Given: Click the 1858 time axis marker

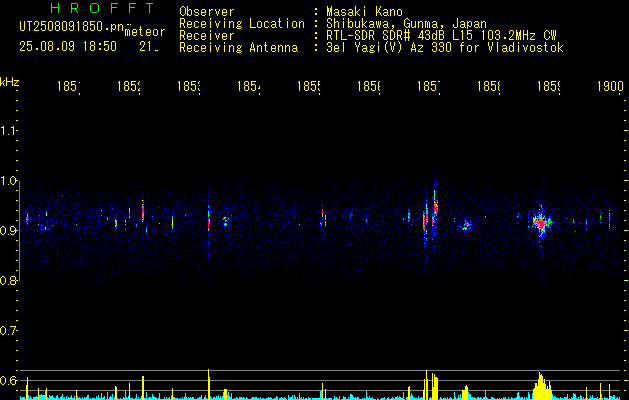Looking at the screenshot, I should point(489,87).
